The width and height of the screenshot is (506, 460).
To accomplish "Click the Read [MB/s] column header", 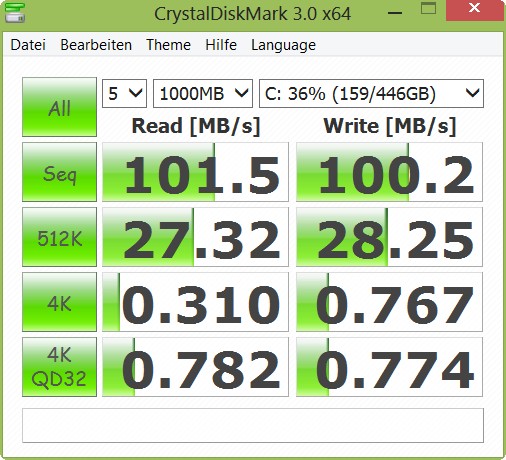I will (x=196, y=126).
